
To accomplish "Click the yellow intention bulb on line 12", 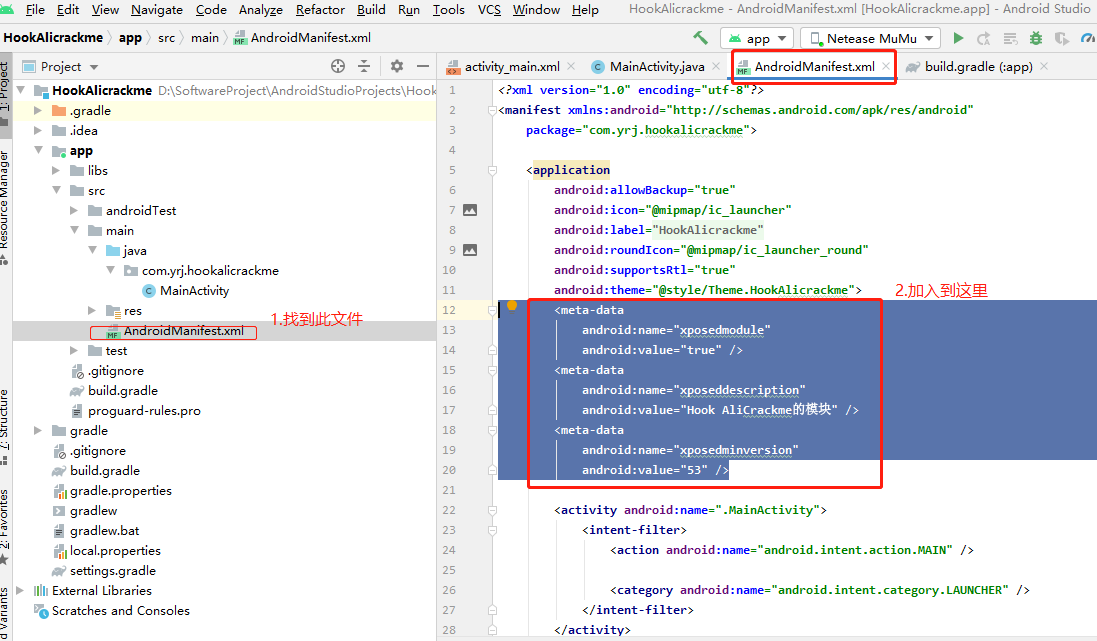I will 512,305.
